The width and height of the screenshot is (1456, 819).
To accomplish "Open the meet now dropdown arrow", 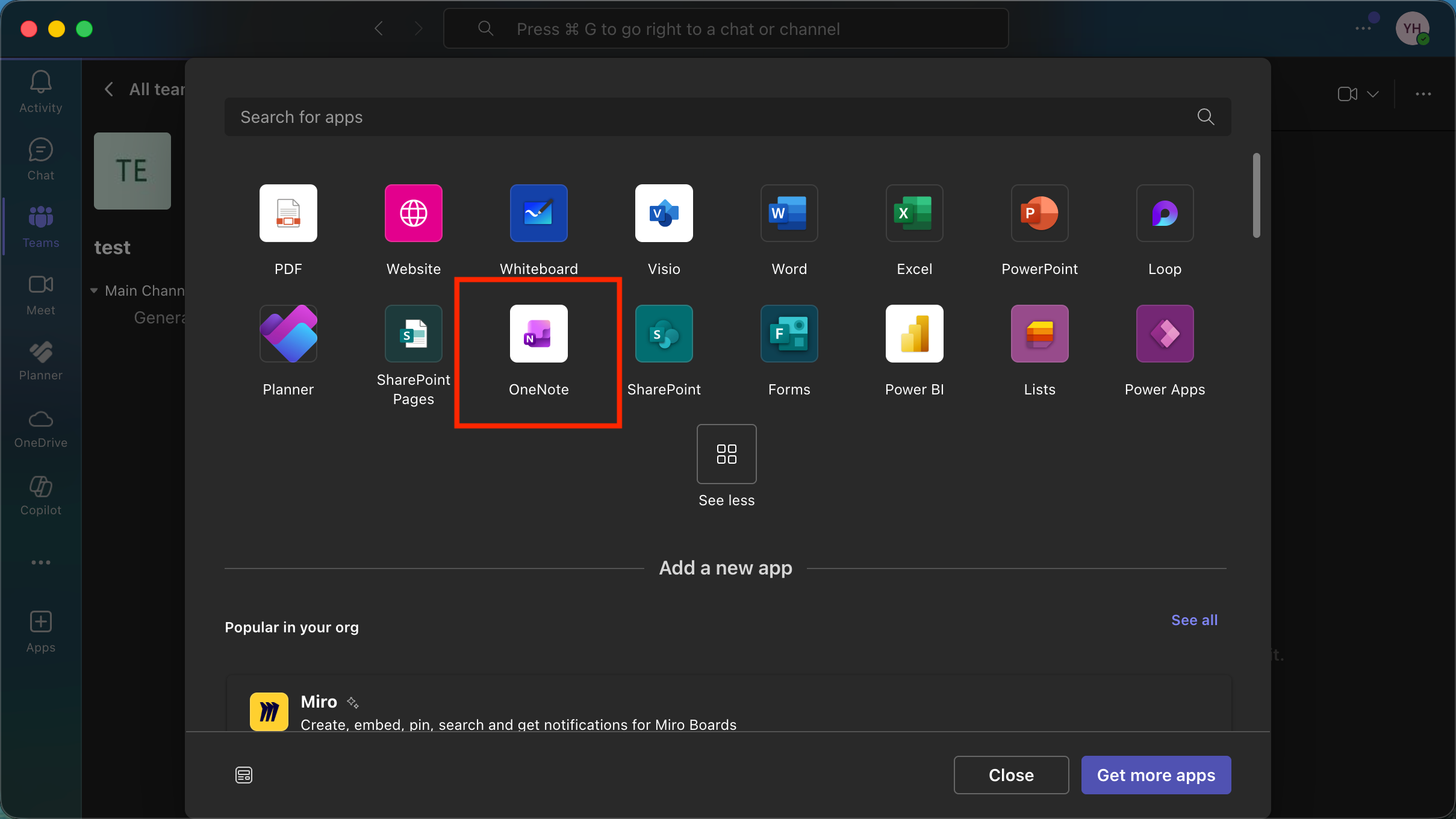I will tap(1373, 94).
